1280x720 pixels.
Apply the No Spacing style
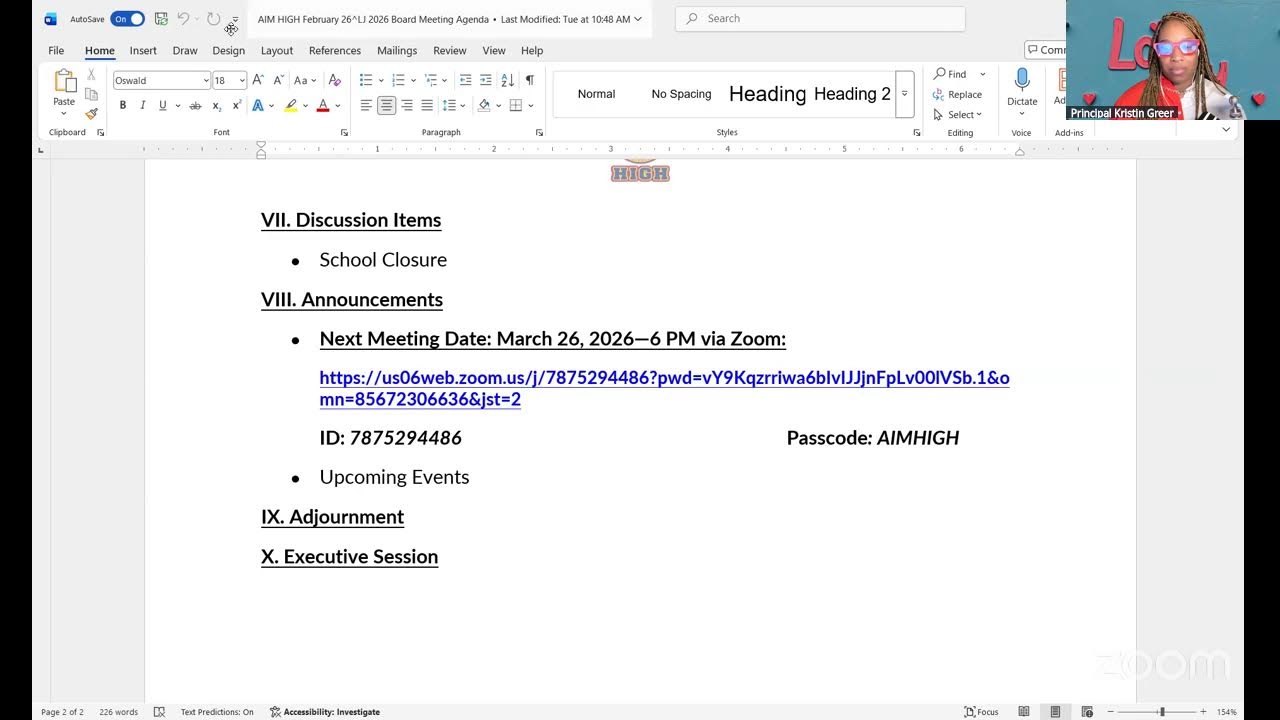(x=681, y=94)
